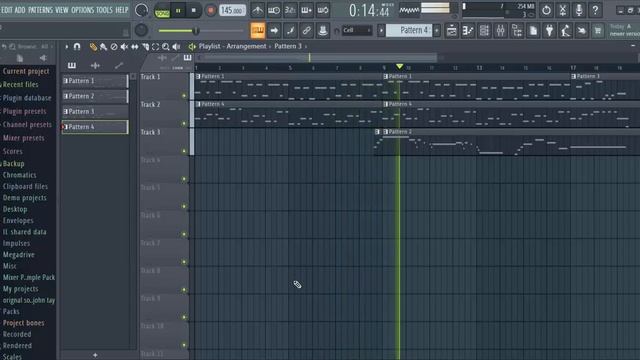The image size is (640, 360).
Task: Open the pattern selector arrow after Pattern 4
Action: [x=437, y=30]
